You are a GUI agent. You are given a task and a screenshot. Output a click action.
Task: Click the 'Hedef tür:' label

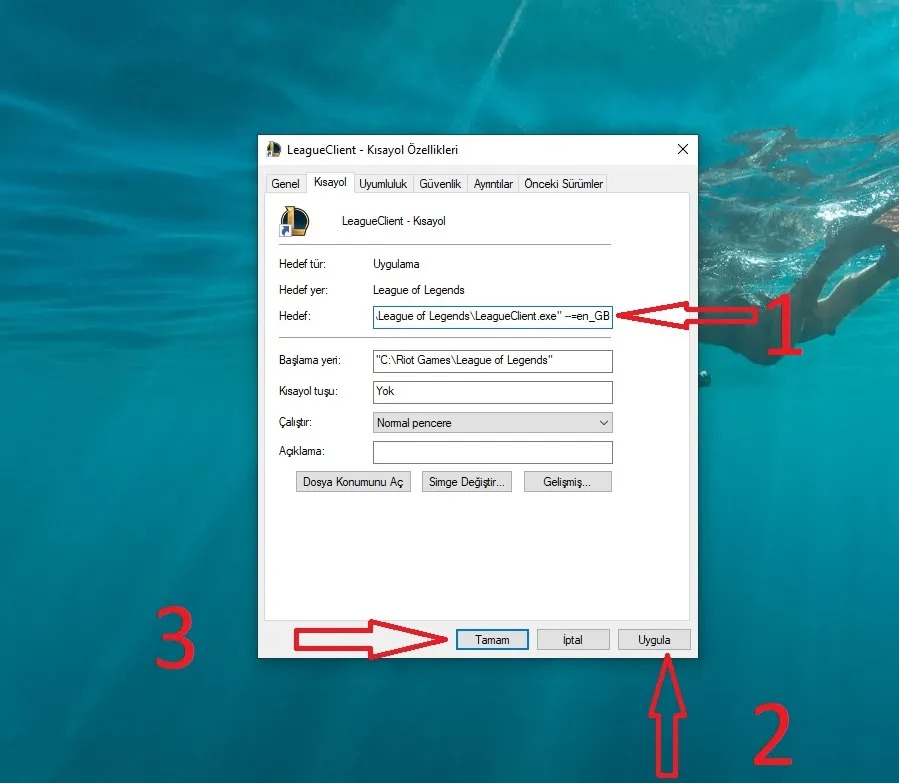pos(302,264)
